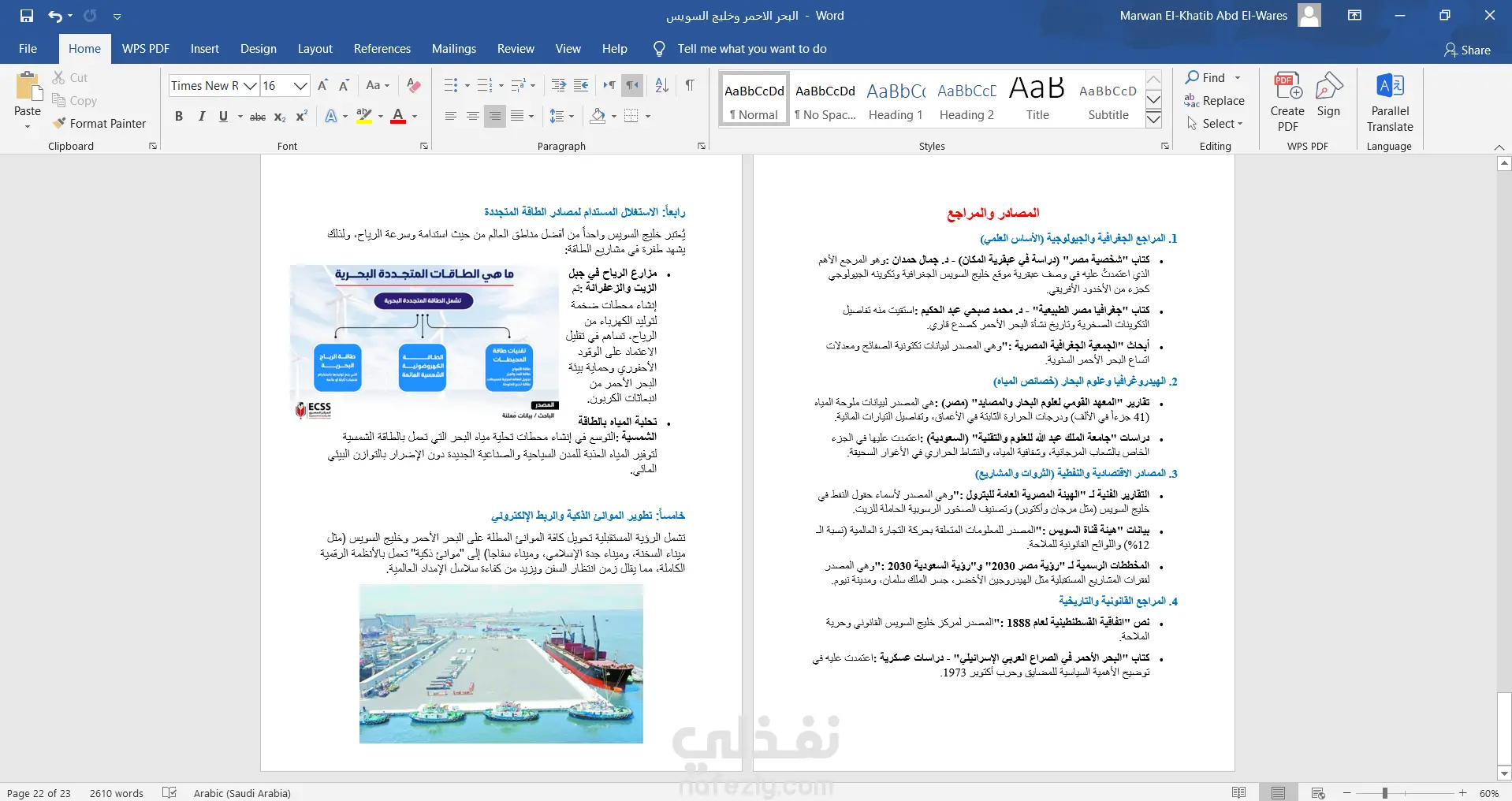The image size is (1512, 801).
Task: Center the paragraph text
Action: (473, 116)
